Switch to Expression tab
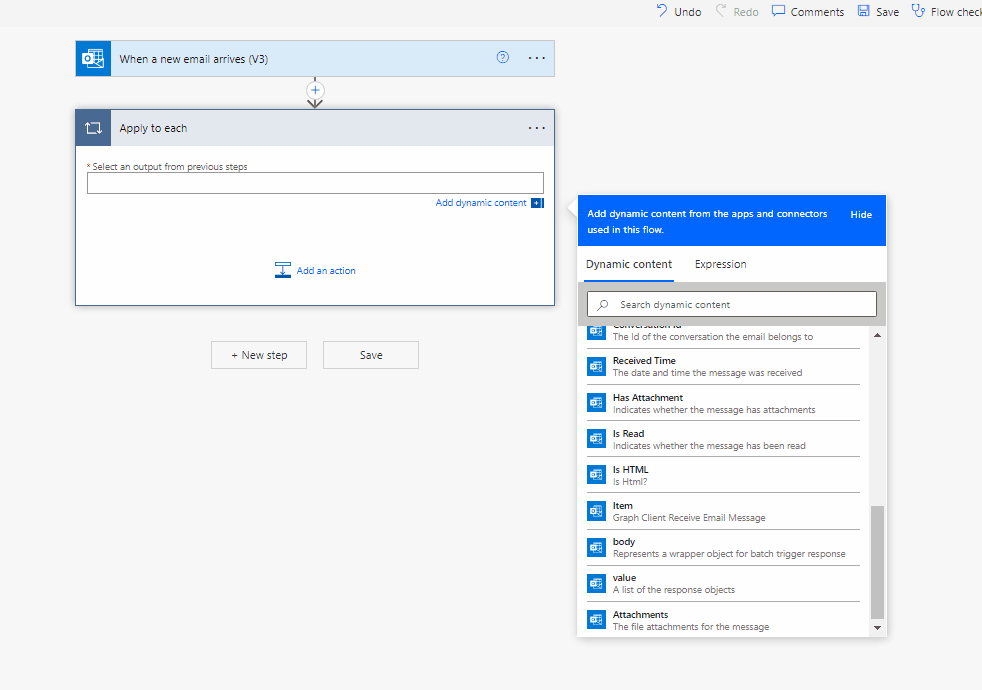The image size is (982, 690). pos(720,264)
